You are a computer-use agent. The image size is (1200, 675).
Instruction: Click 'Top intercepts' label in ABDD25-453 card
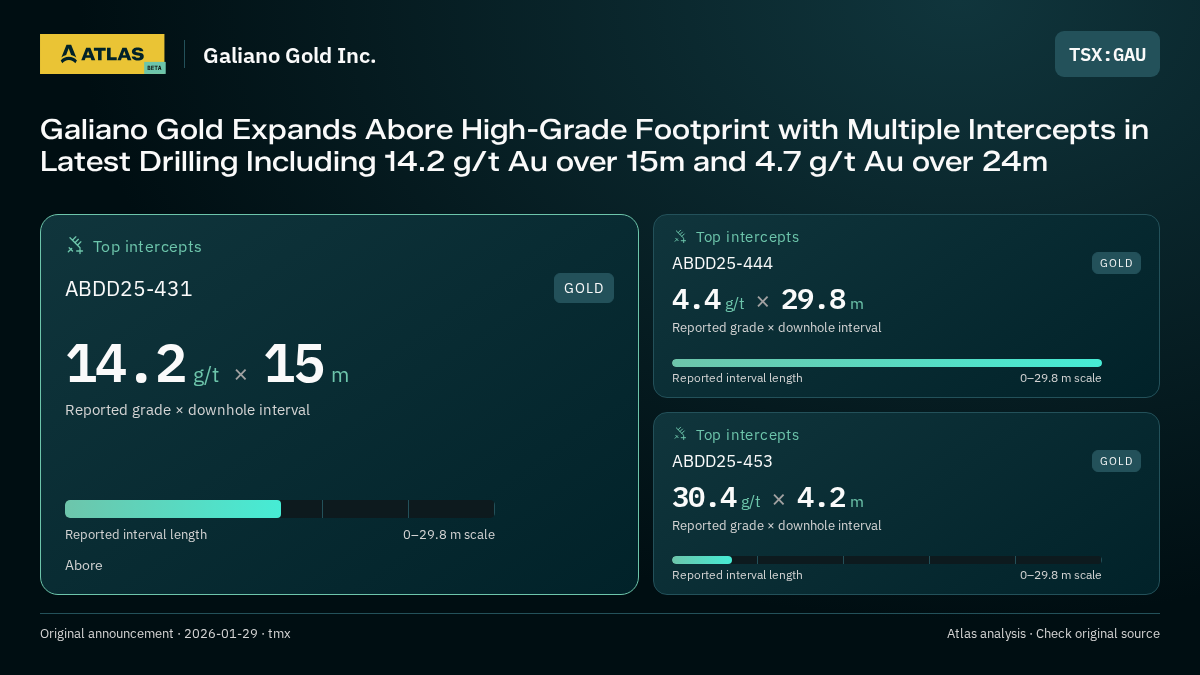coord(747,435)
